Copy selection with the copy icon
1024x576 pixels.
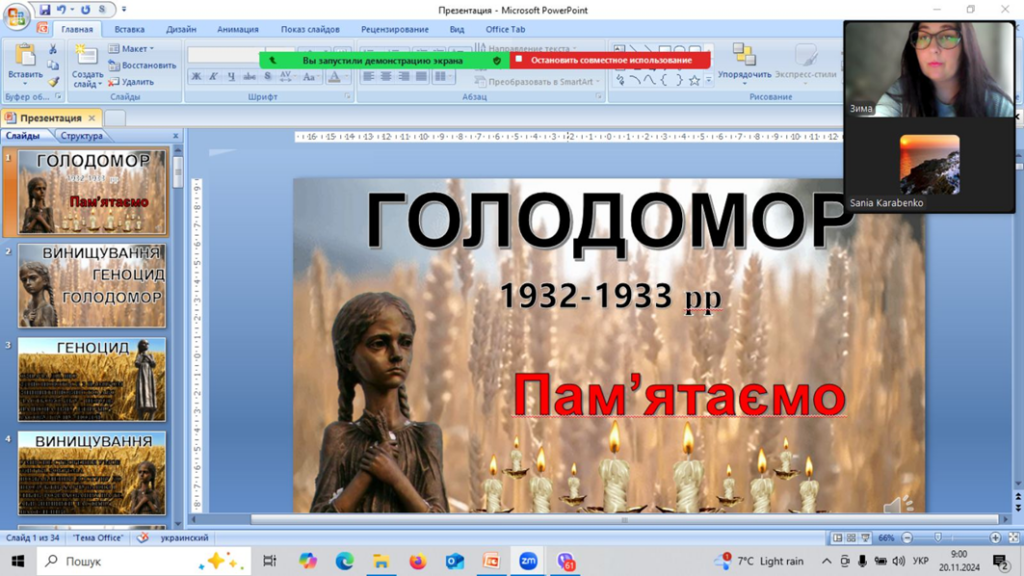tap(53, 65)
